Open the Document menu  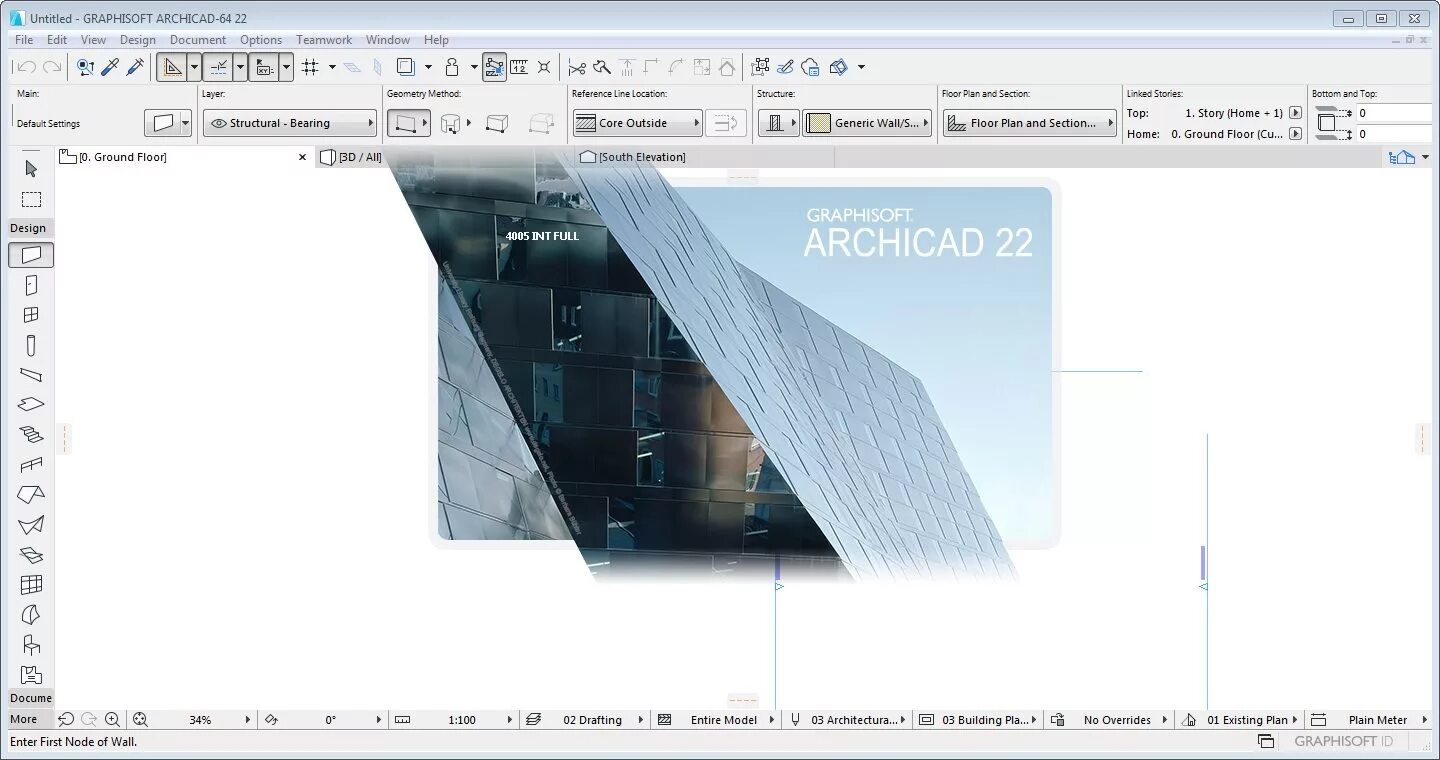[198, 40]
